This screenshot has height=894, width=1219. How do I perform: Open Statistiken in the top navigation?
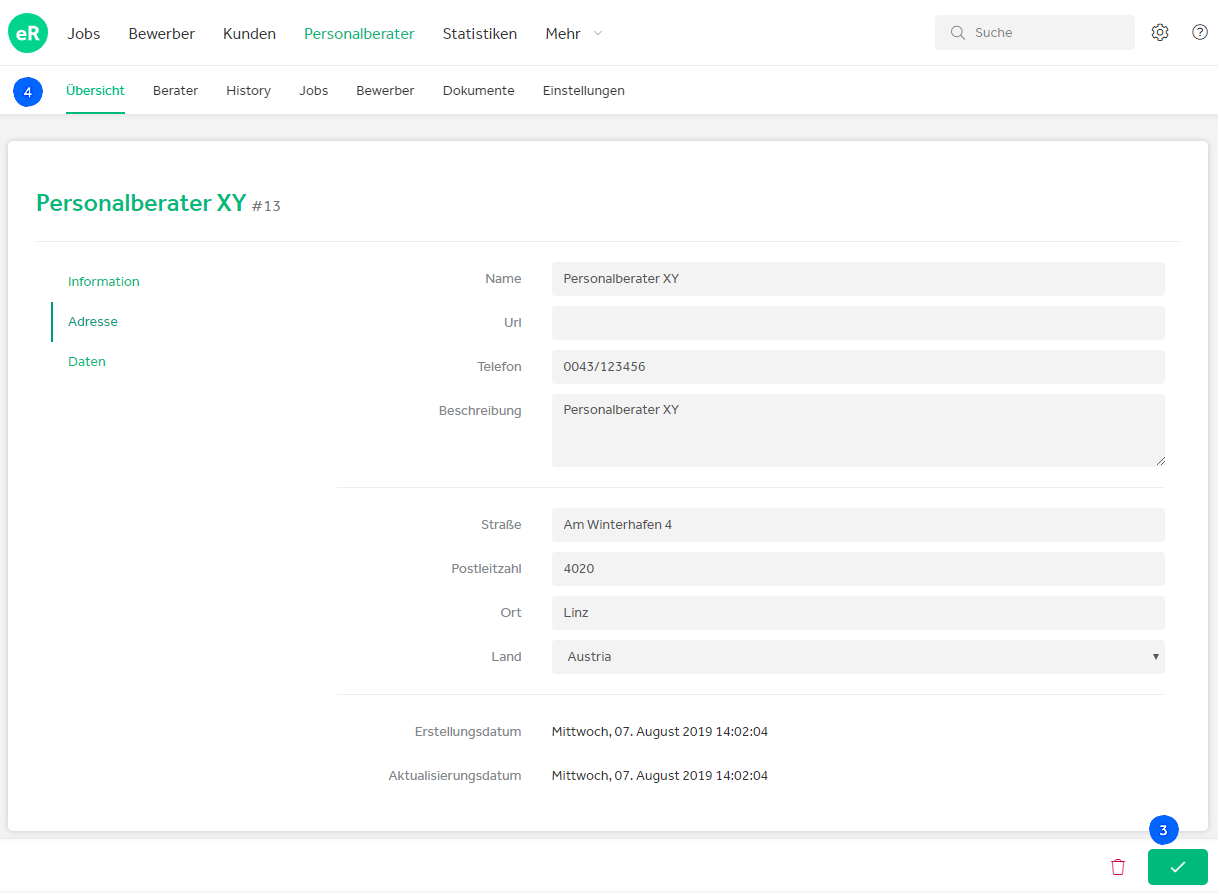(480, 33)
